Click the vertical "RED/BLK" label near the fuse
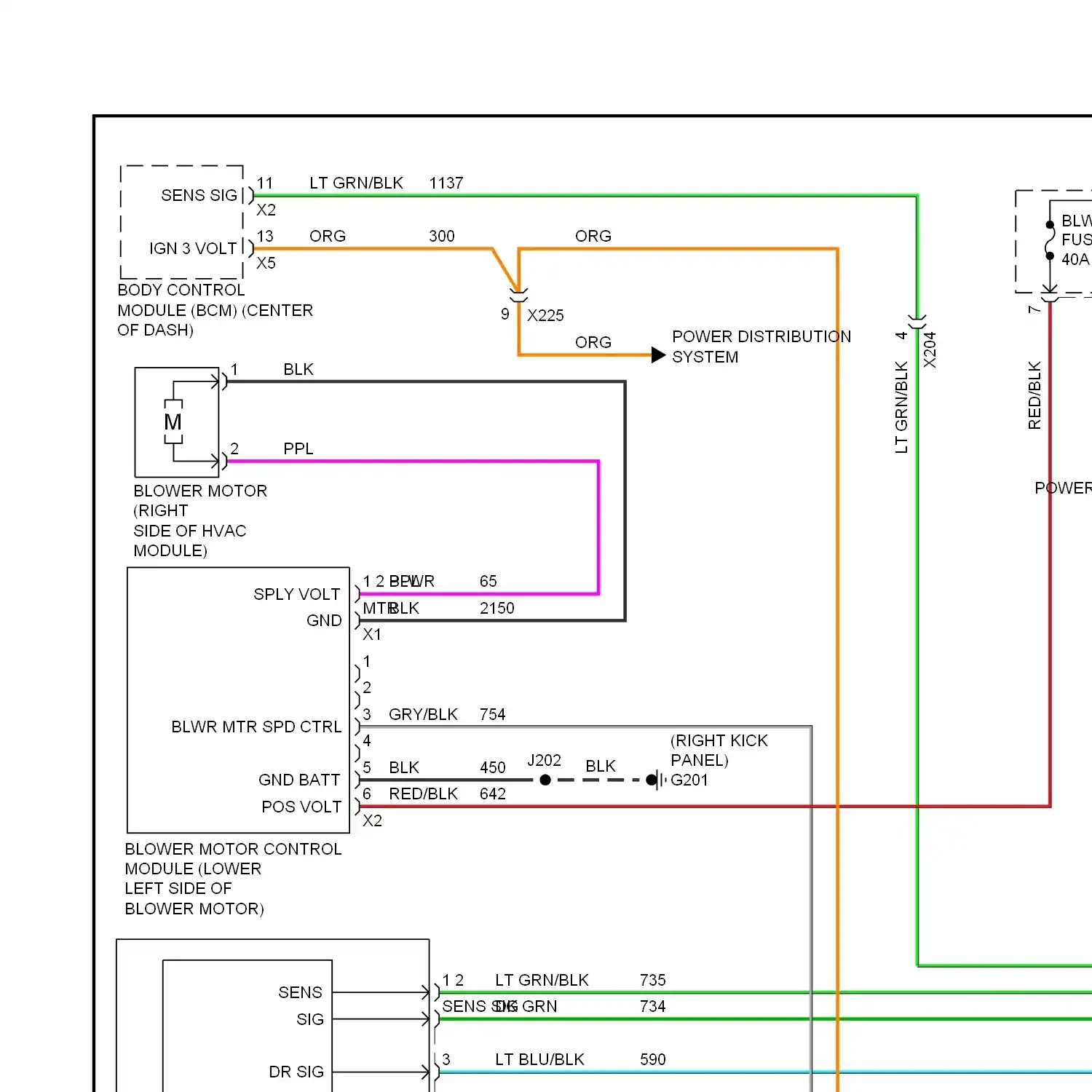This screenshot has width=1092, height=1092. 1034,395
